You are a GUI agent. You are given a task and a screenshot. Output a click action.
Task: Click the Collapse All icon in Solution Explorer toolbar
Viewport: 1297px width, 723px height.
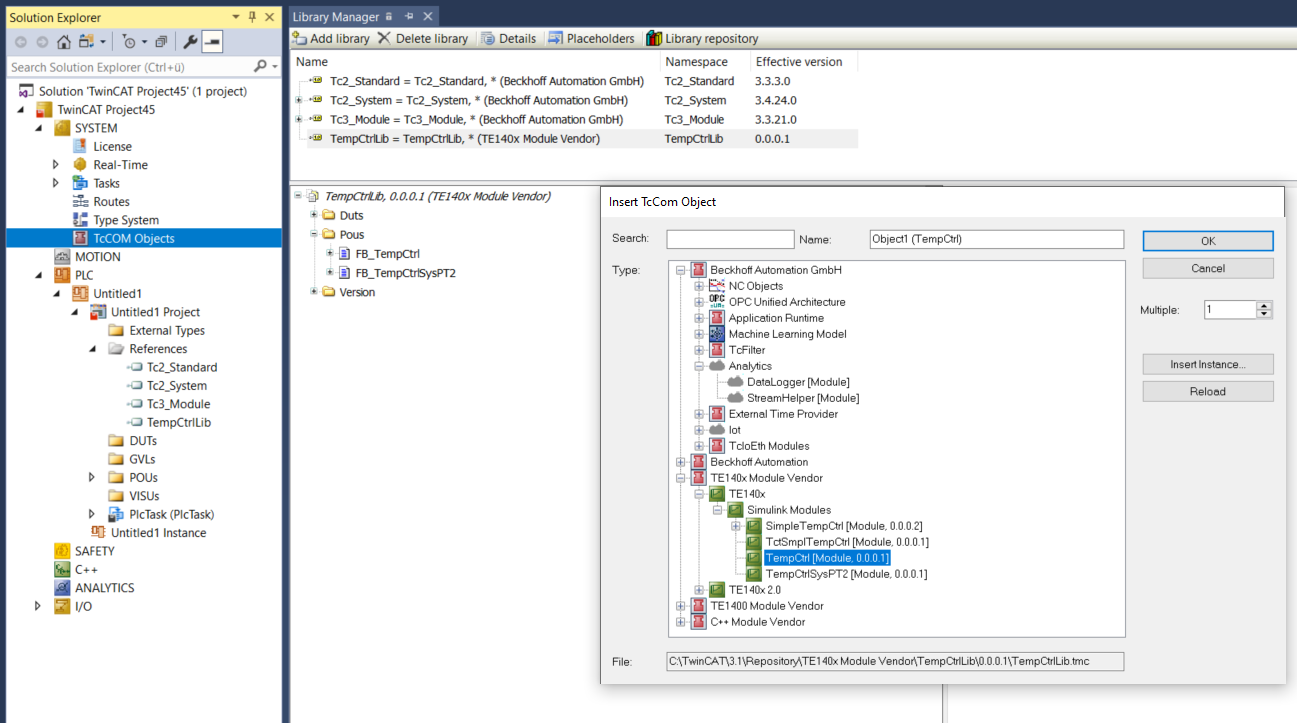[x=160, y=42]
